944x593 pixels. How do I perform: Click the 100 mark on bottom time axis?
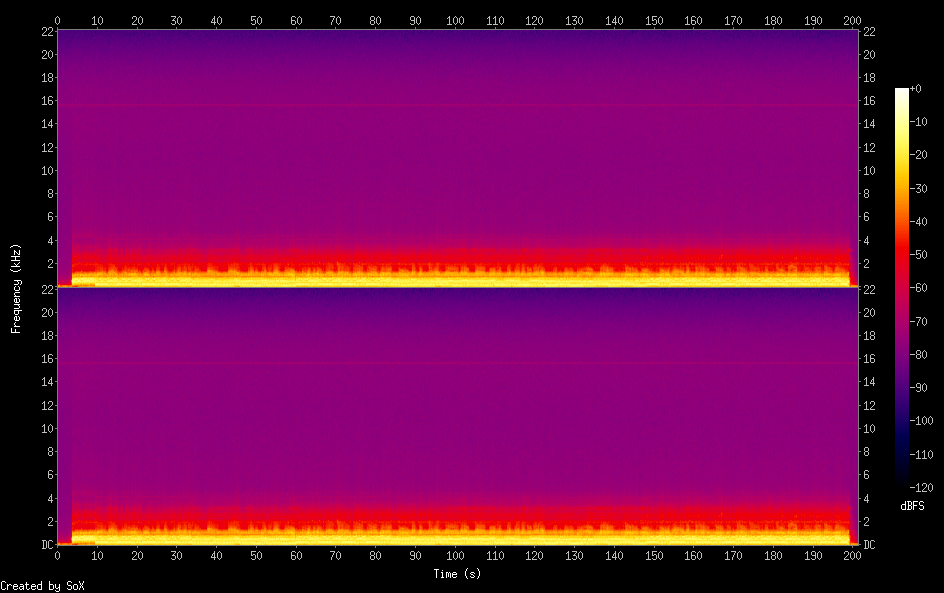(455, 555)
